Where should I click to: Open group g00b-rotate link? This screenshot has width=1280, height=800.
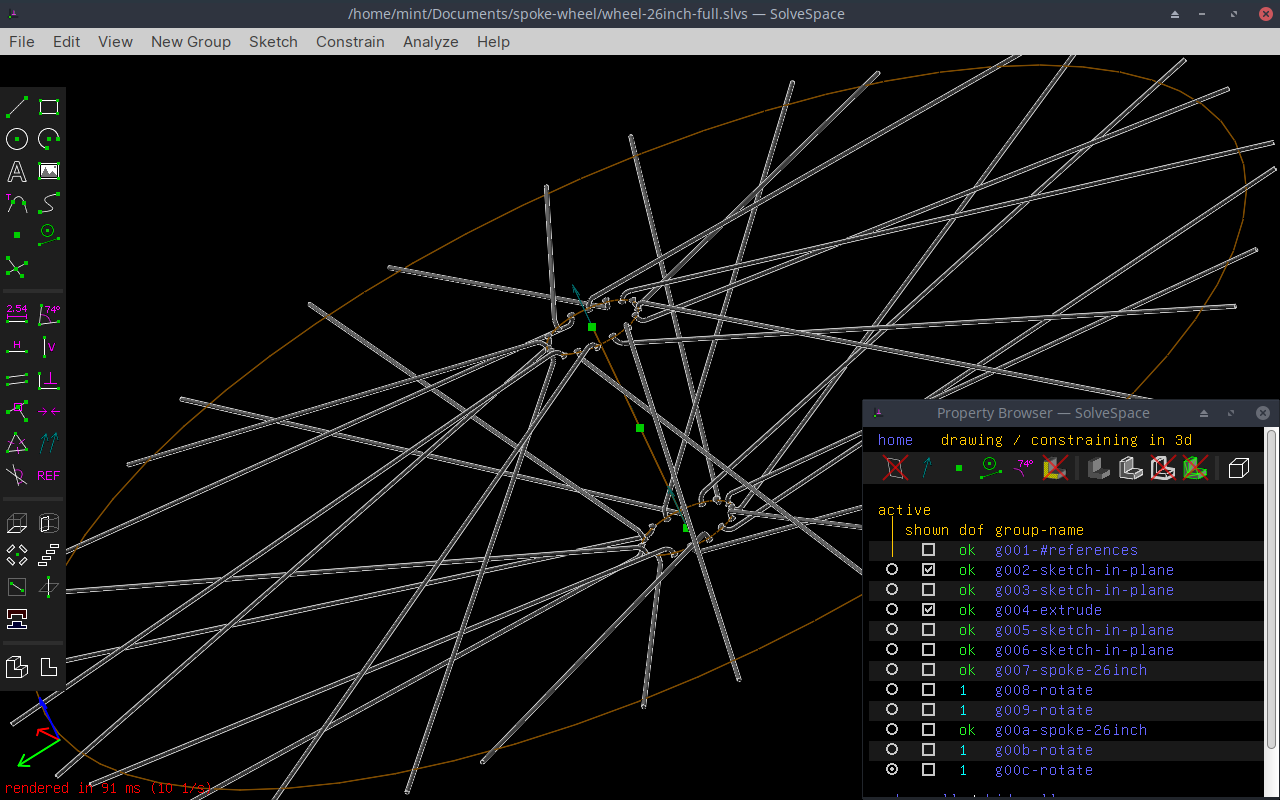tap(1044, 750)
